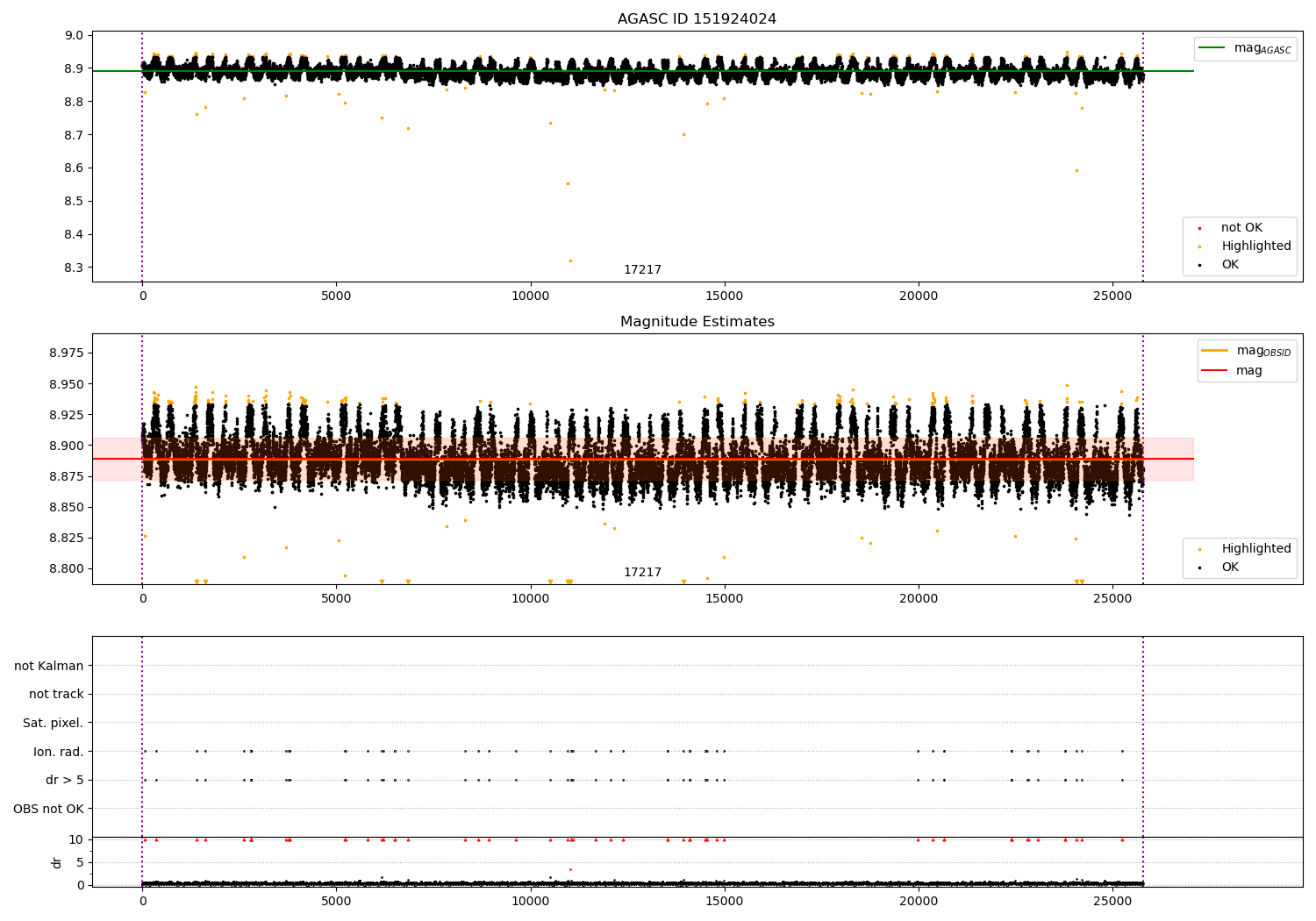Click the green mag AGASC legend line

pos(1213,48)
